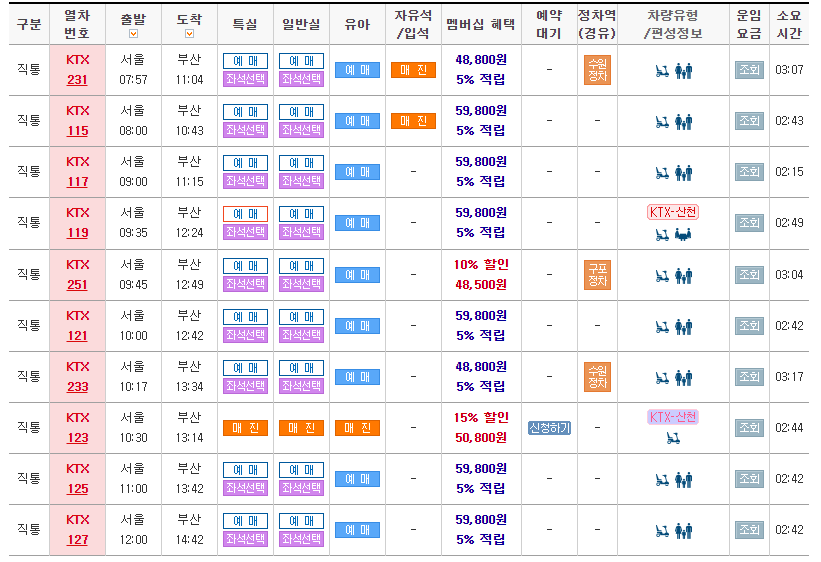
Task: Reserve first class on KTX 251
Action: coord(246,266)
